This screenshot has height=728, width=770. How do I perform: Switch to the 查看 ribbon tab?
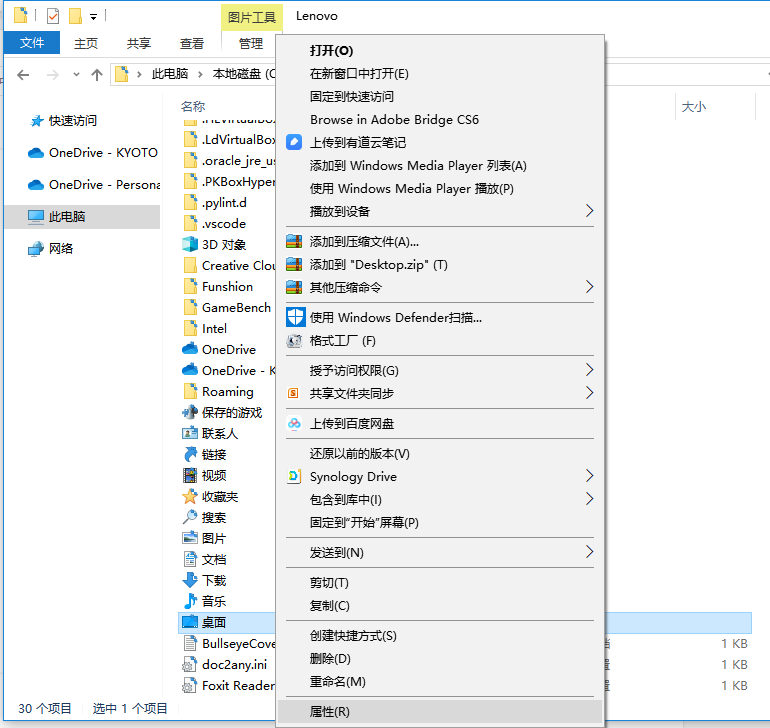(192, 43)
